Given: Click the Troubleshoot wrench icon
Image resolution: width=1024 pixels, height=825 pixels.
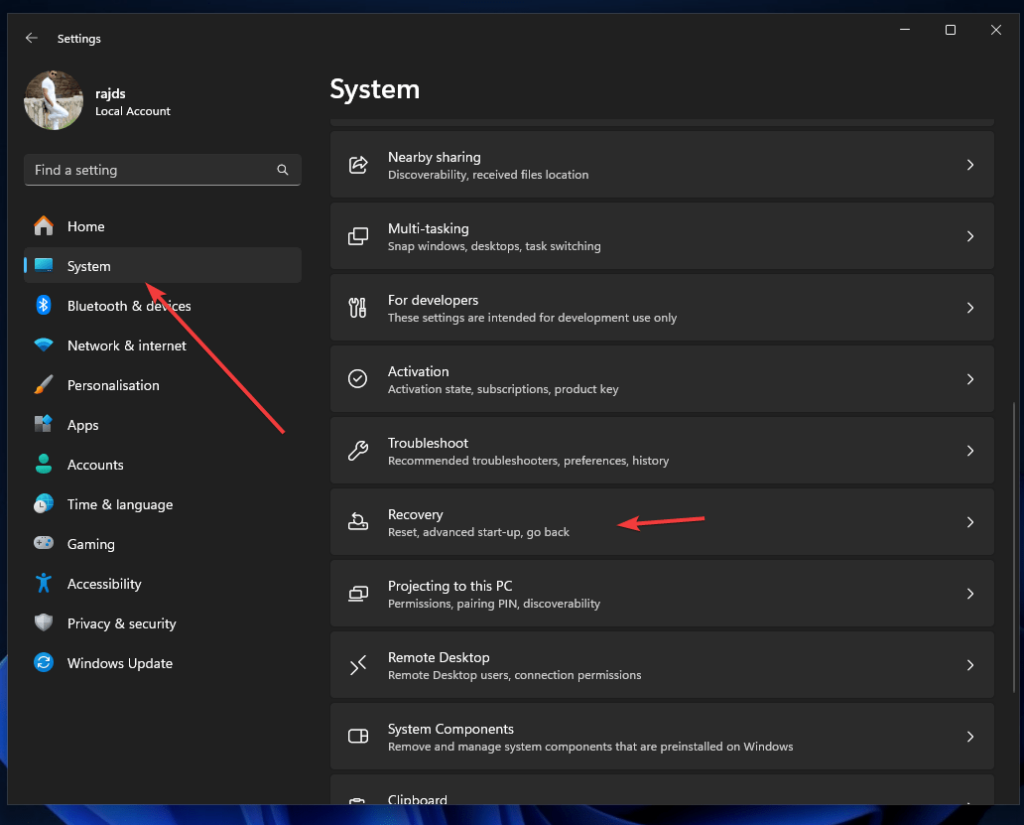Looking at the screenshot, I should (358, 450).
